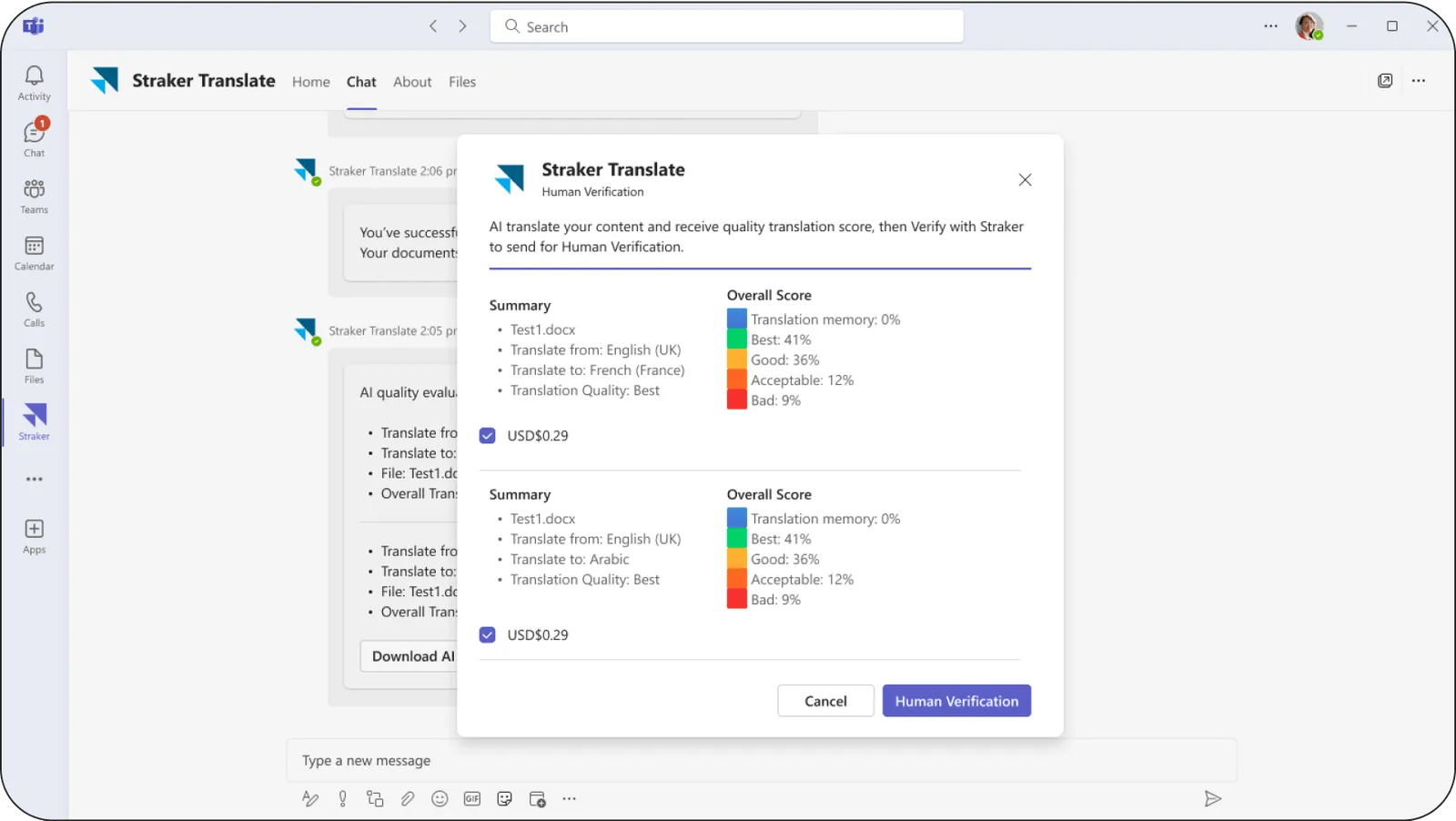Click the Type a new message field

(761, 761)
